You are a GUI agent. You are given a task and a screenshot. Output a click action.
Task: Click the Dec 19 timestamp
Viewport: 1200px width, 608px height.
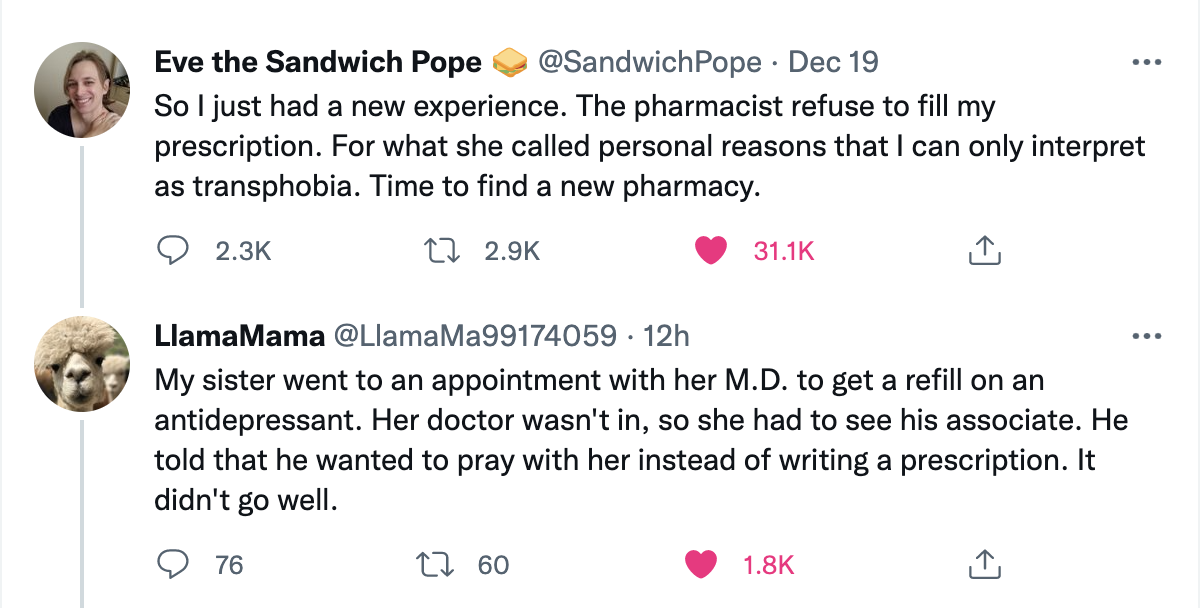click(x=833, y=63)
